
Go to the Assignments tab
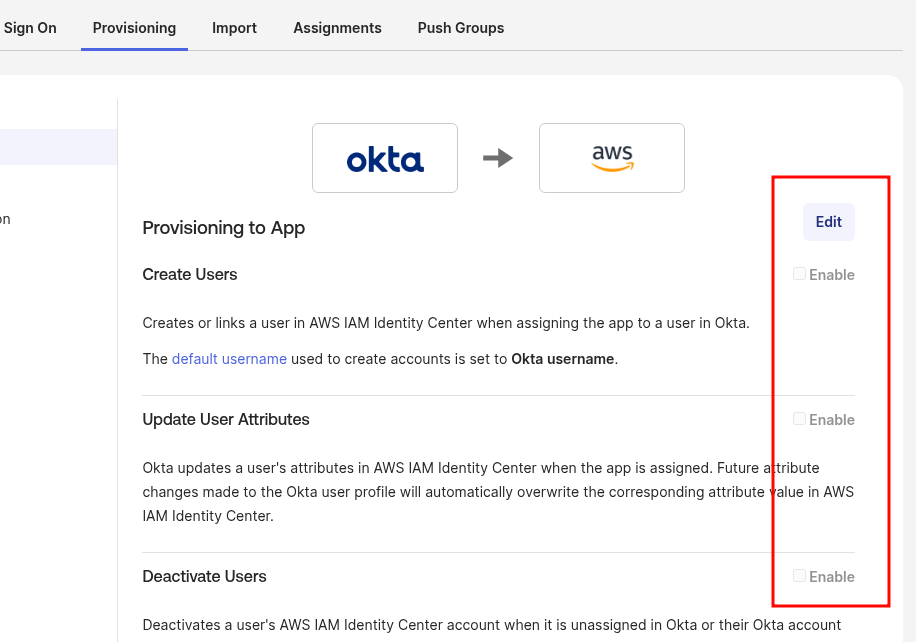click(337, 28)
